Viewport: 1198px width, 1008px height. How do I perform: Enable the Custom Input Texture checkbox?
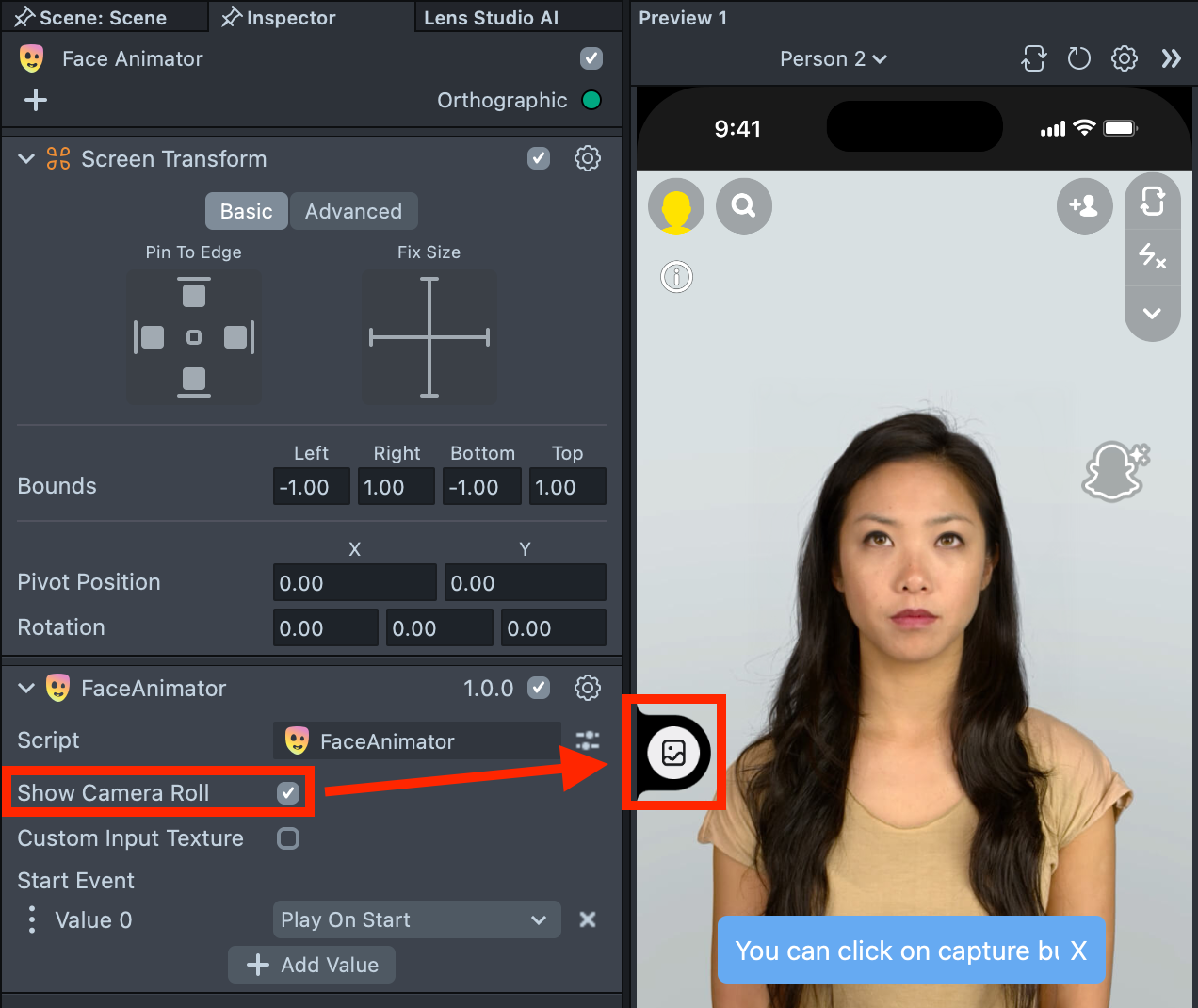pyautogui.click(x=288, y=838)
